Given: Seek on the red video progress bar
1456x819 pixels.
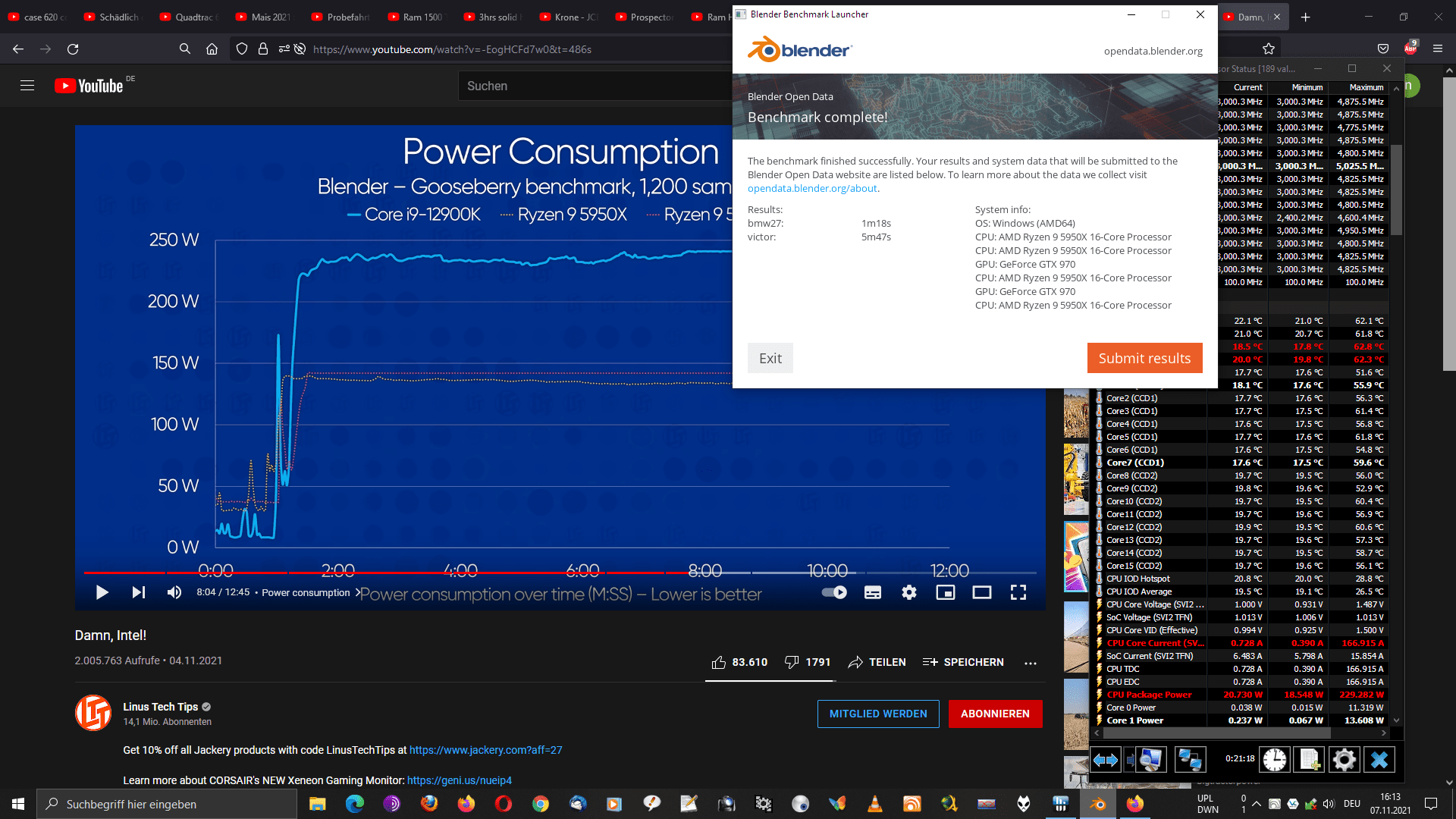Looking at the screenshot, I should coord(560,573).
